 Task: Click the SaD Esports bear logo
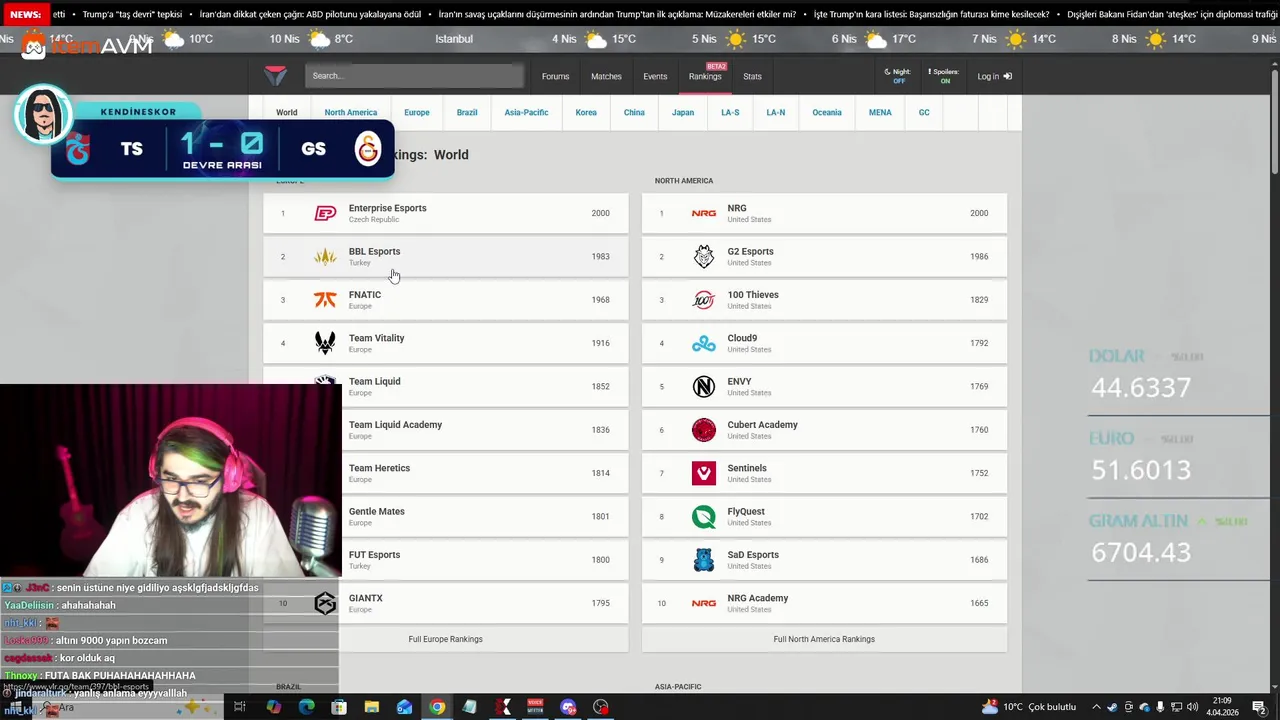pos(704,560)
